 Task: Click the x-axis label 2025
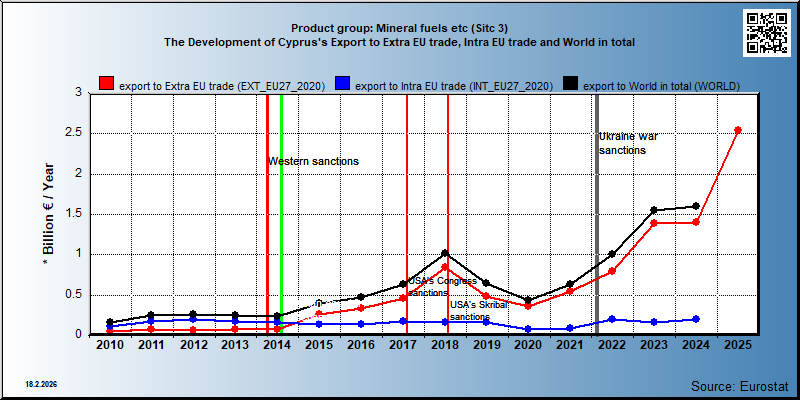click(738, 345)
